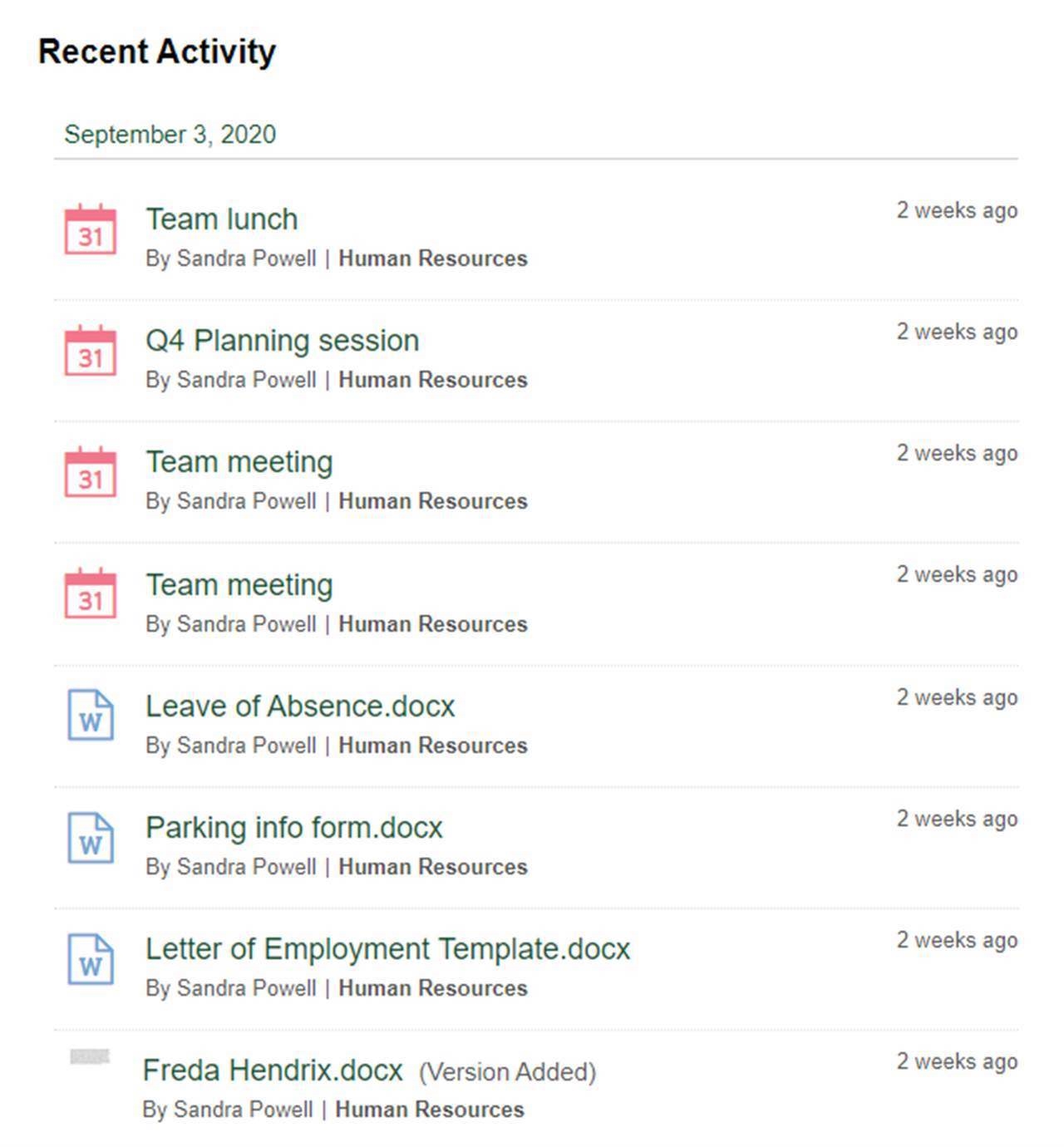Click 'By Sandra Powell' under Team lunch

231,258
